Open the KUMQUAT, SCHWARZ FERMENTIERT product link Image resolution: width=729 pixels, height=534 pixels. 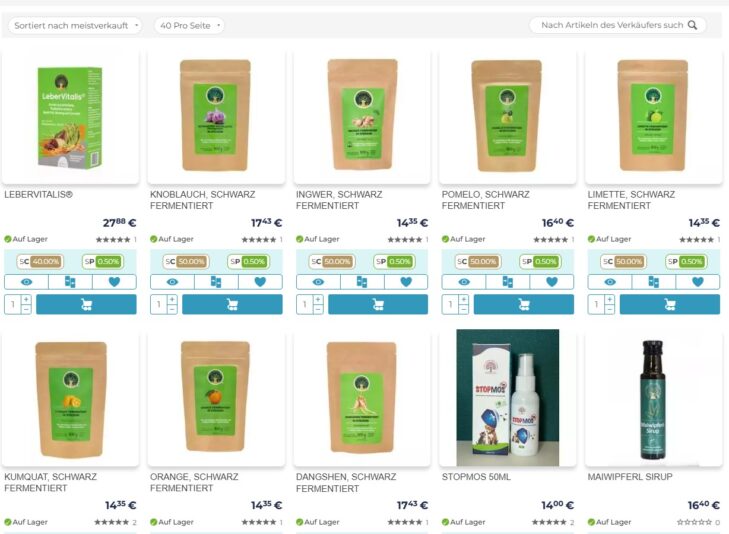tap(50, 482)
